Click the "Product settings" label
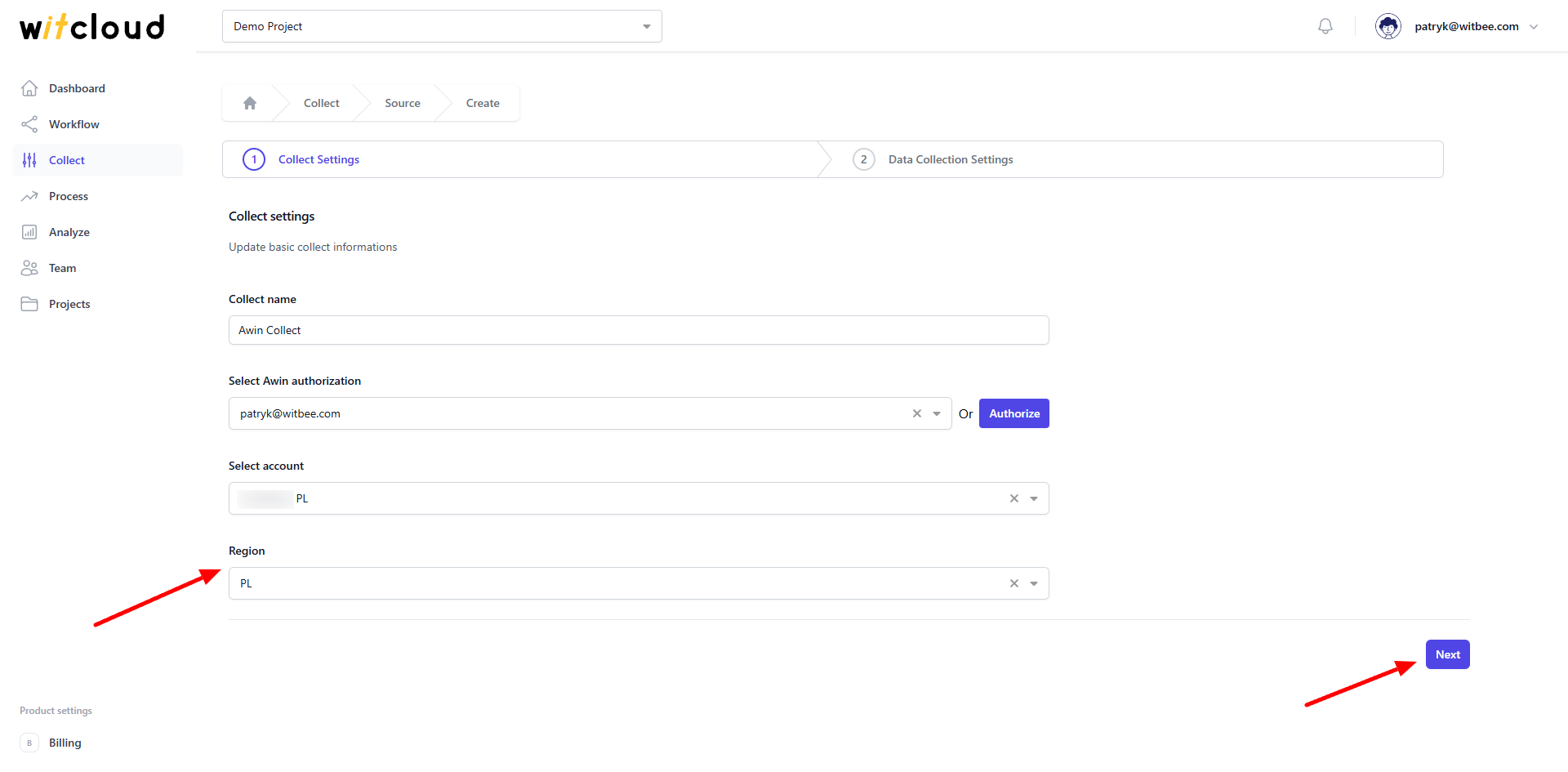Screen dimensions: 1568x772 pyautogui.click(x=56, y=711)
